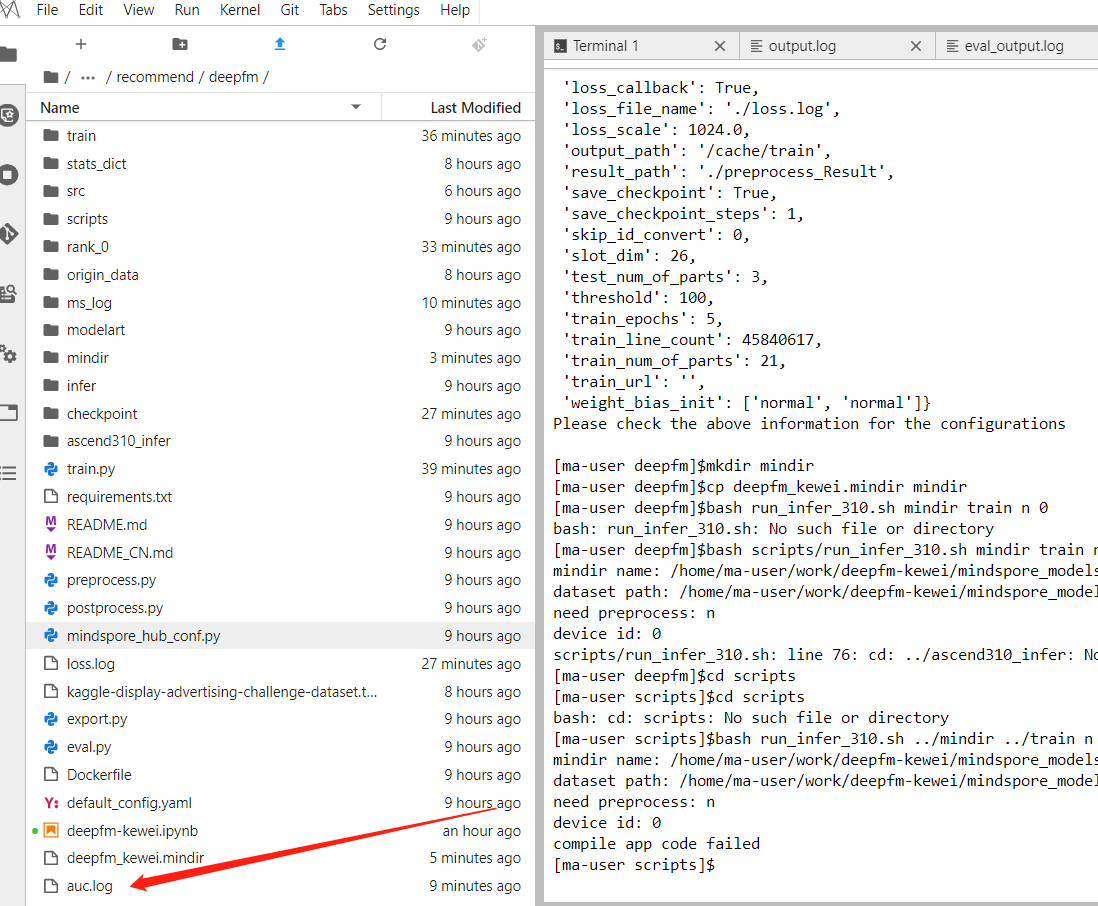Navigate to recommend breadcrumb
This screenshot has height=906, width=1098.
155,77
